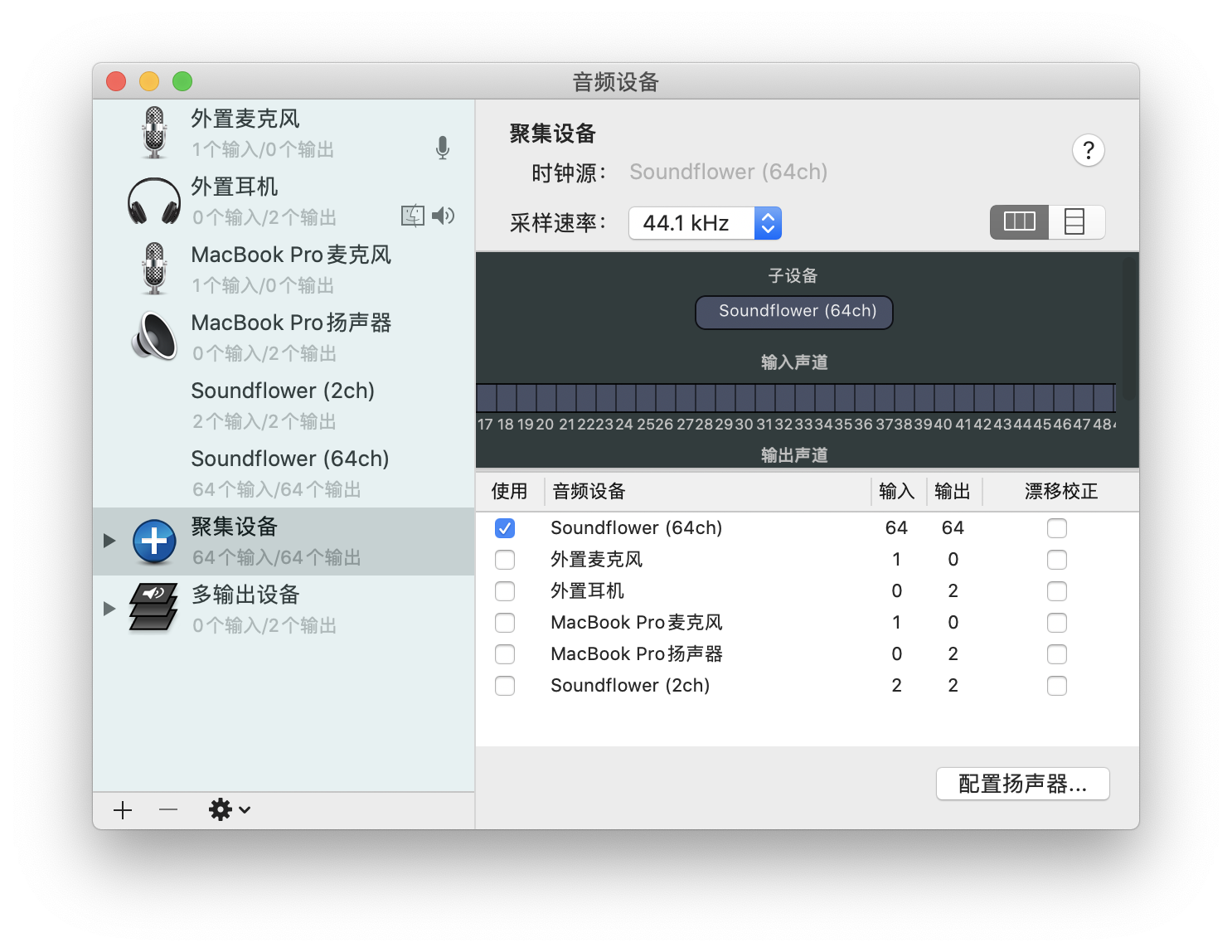Select the multi-output device stacked icon
This screenshot has height=952, width=1232.
[154, 609]
